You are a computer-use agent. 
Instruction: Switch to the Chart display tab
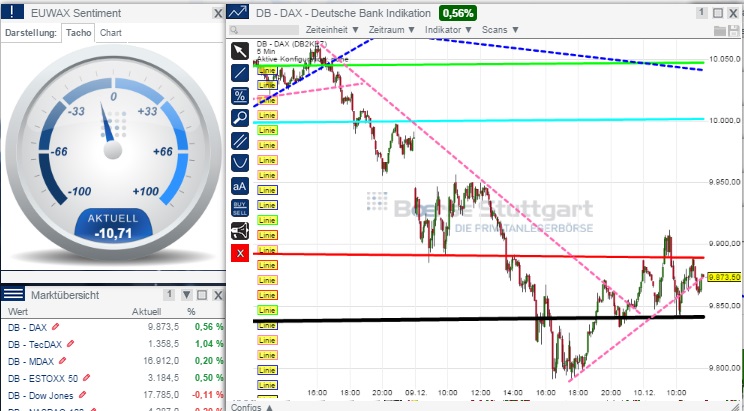(x=111, y=33)
